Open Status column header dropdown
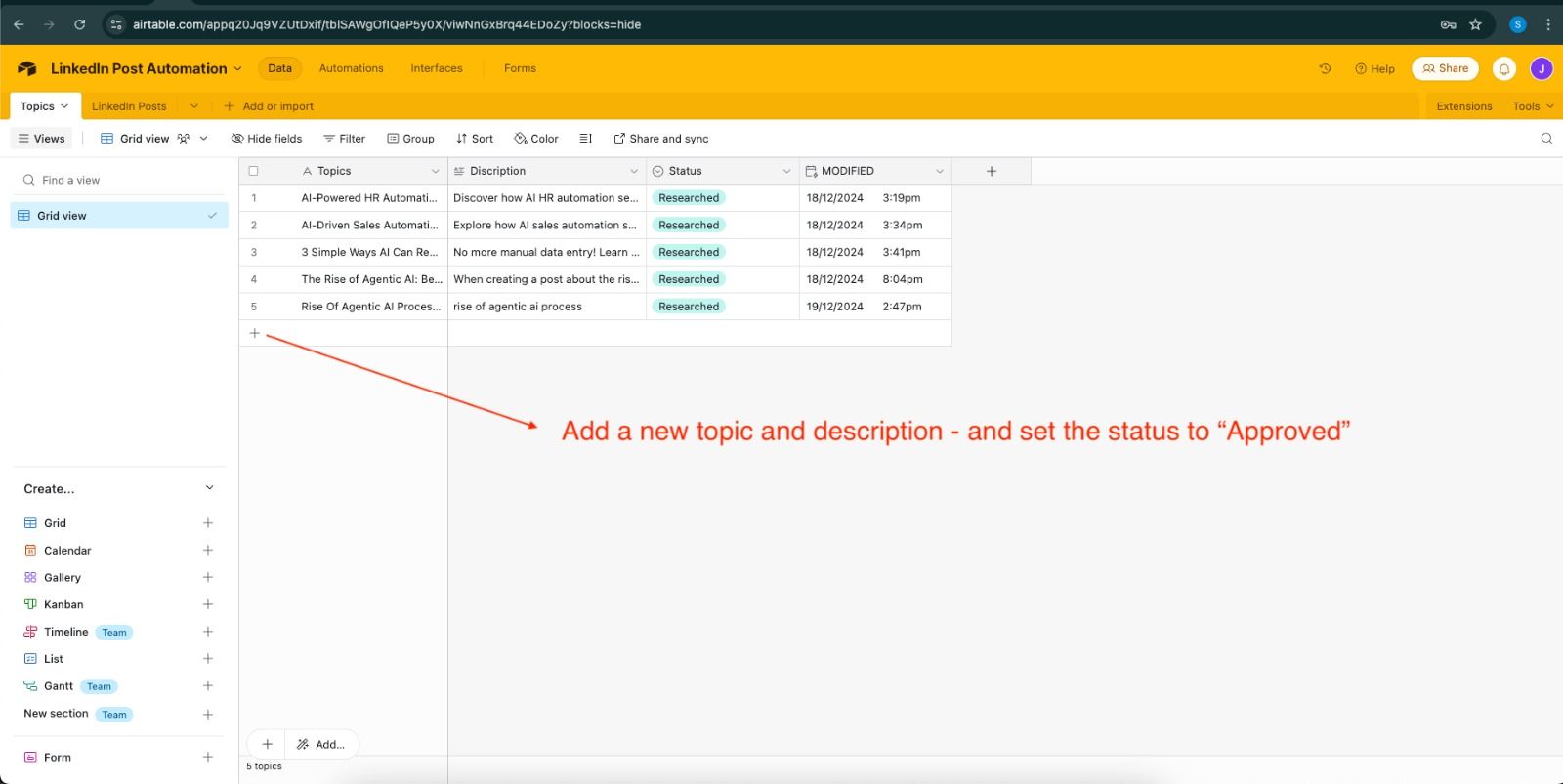This screenshot has width=1563, height=784. [786, 171]
